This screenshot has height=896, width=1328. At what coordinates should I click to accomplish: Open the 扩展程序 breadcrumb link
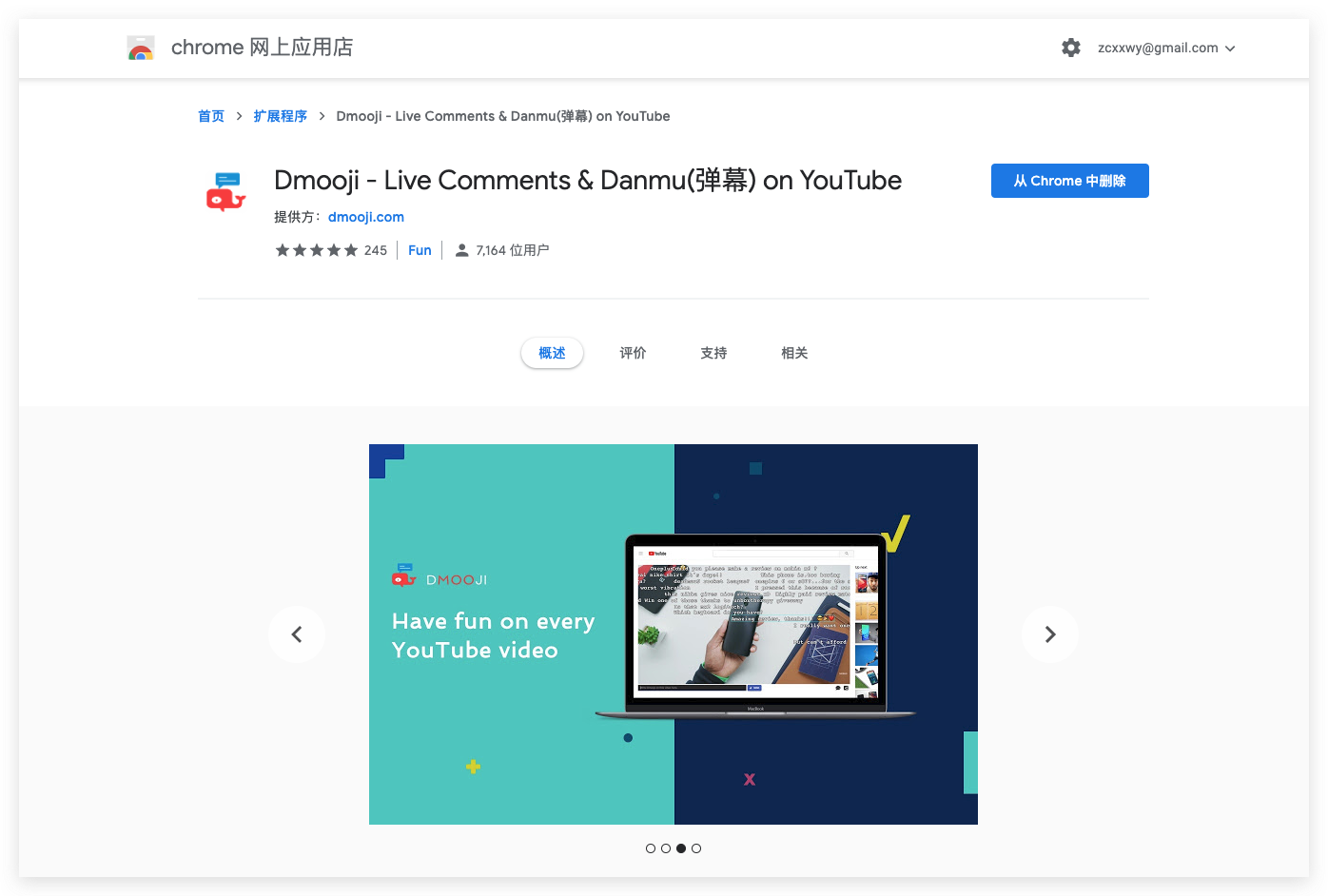[280, 116]
